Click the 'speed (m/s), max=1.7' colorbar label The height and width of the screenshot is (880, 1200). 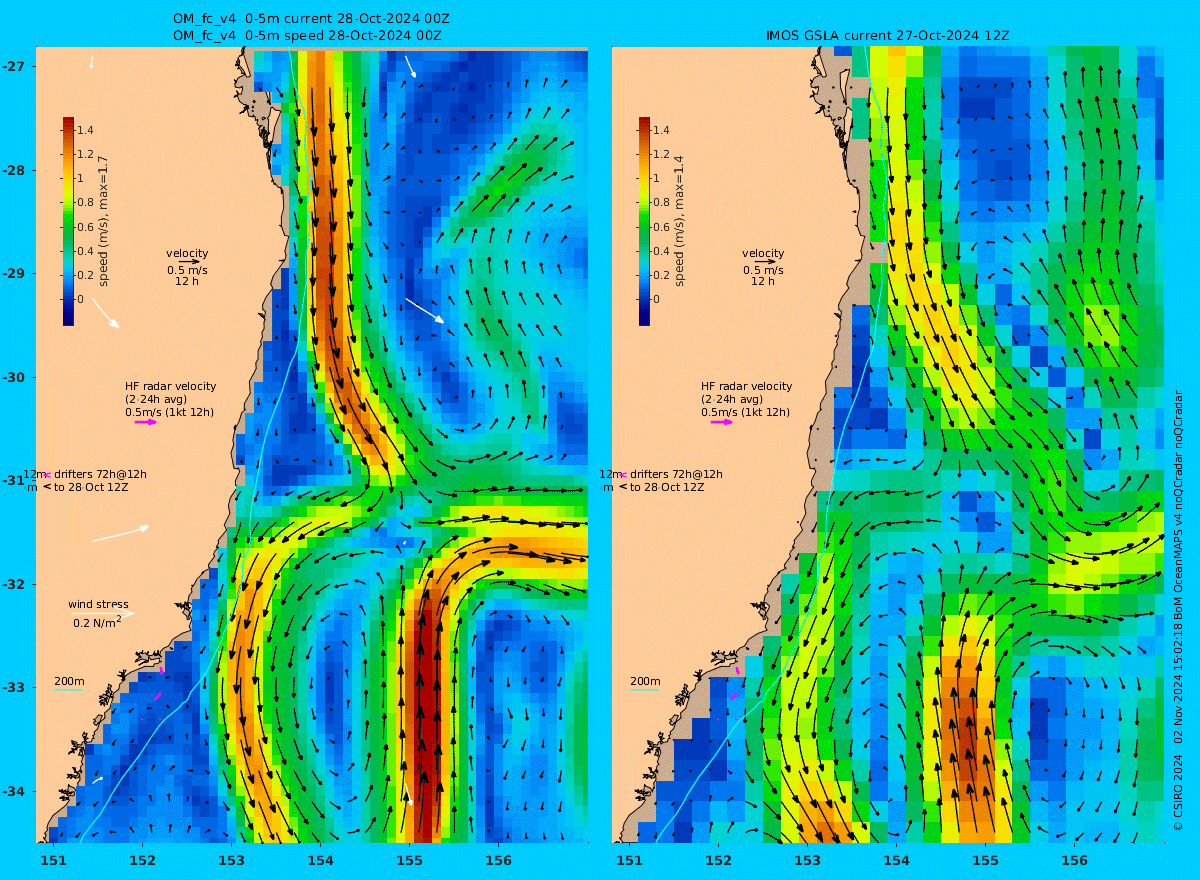[104, 221]
